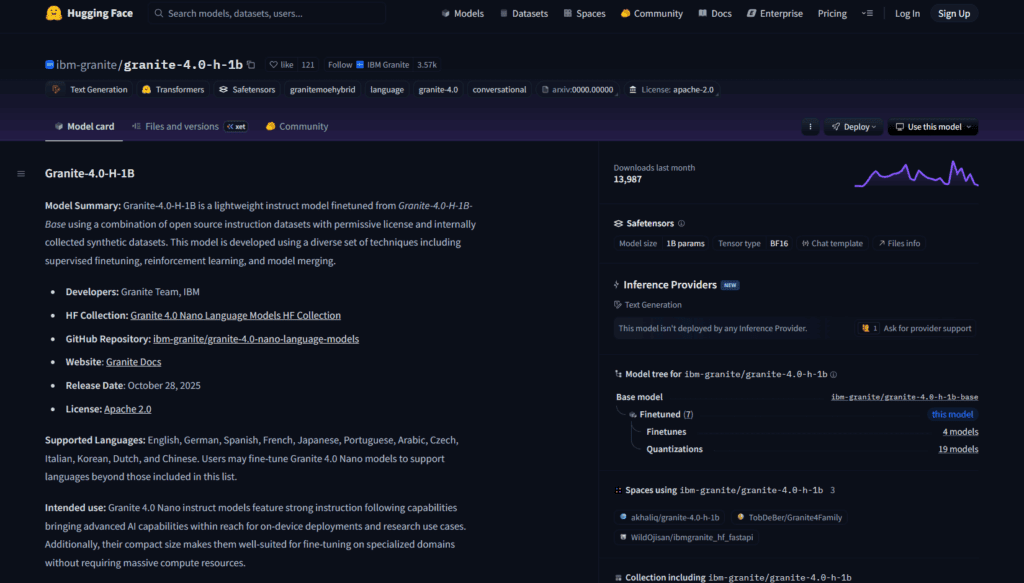Open the Deploy dropdown
The width and height of the screenshot is (1024, 583).
854,127
